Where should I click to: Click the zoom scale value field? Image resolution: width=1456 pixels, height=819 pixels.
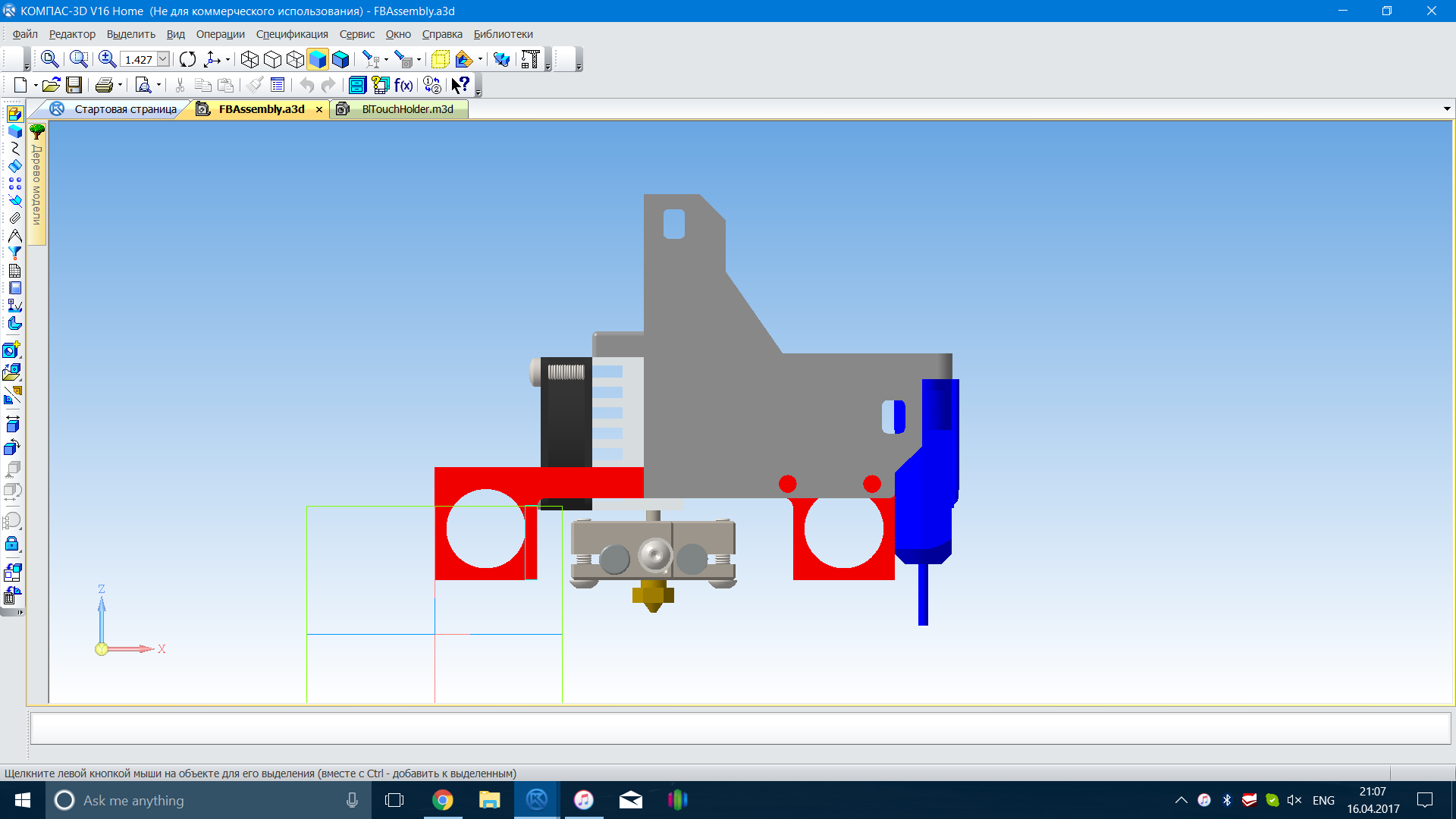click(x=138, y=59)
